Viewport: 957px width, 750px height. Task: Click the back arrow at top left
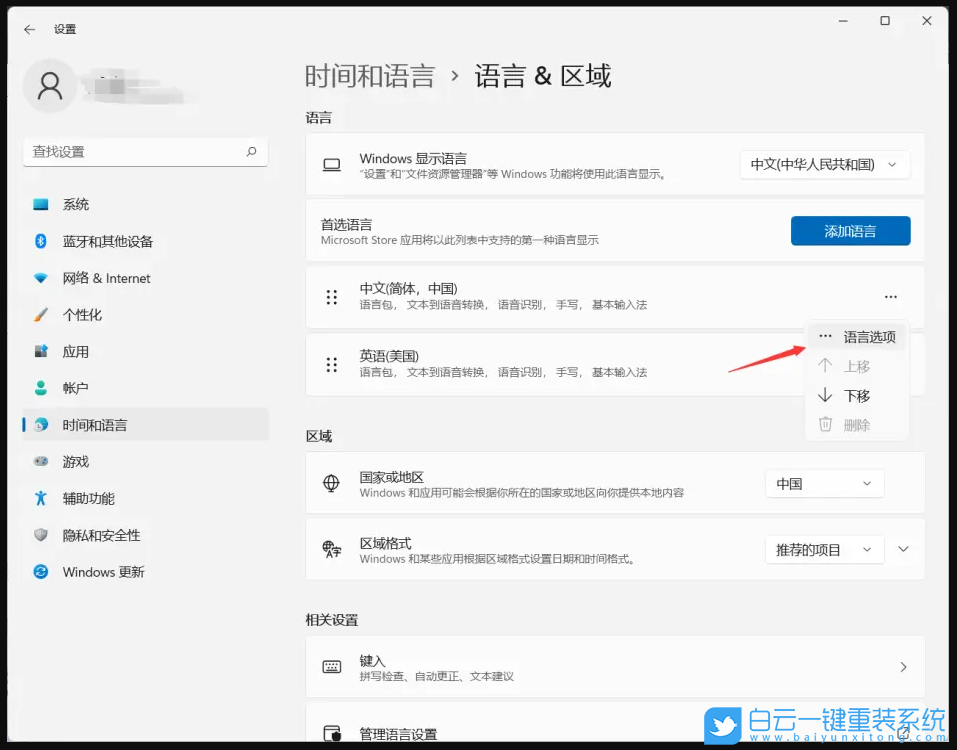27,29
